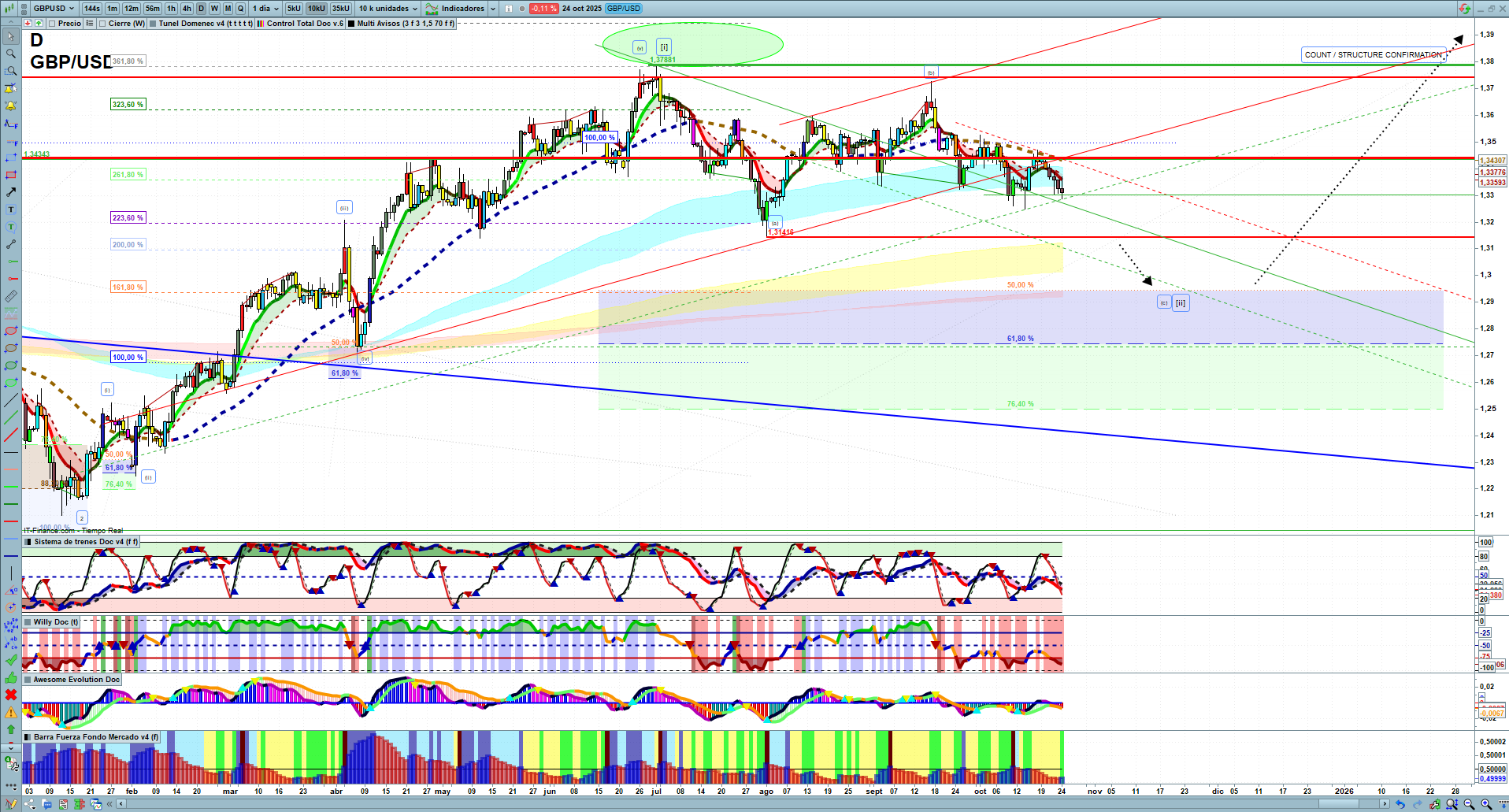Select the magnifying glass zoom tool
Viewport: 1509px width, 812px height.
(x=11, y=54)
